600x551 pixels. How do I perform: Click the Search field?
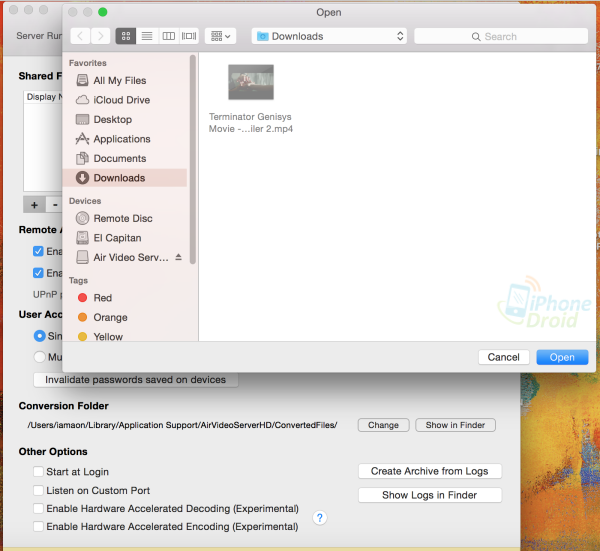pos(501,36)
